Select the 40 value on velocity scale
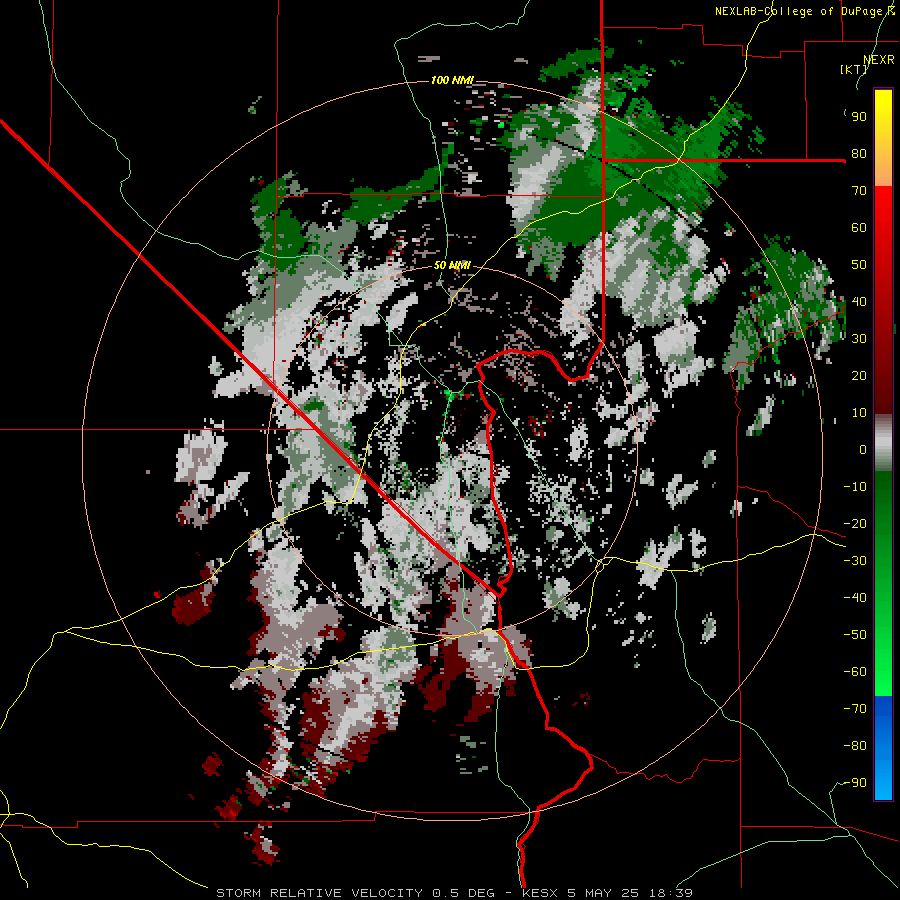The image size is (900, 900). pyautogui.click(x=859, y=301)
